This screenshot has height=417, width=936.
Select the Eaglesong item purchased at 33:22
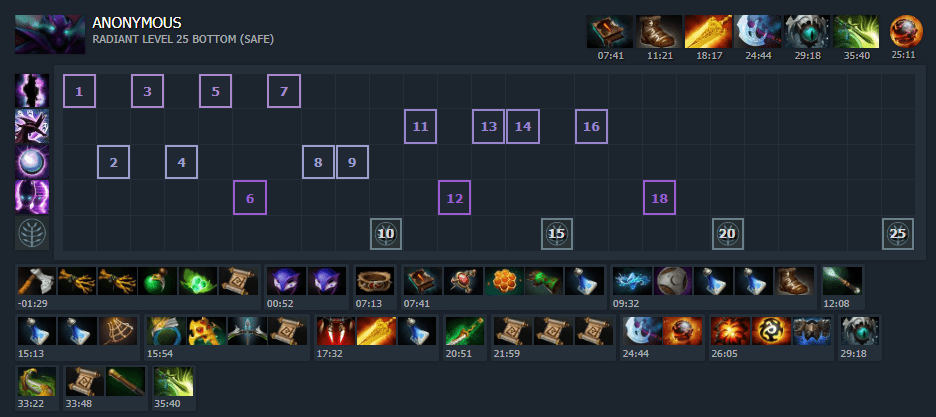[x=37, y=382]
